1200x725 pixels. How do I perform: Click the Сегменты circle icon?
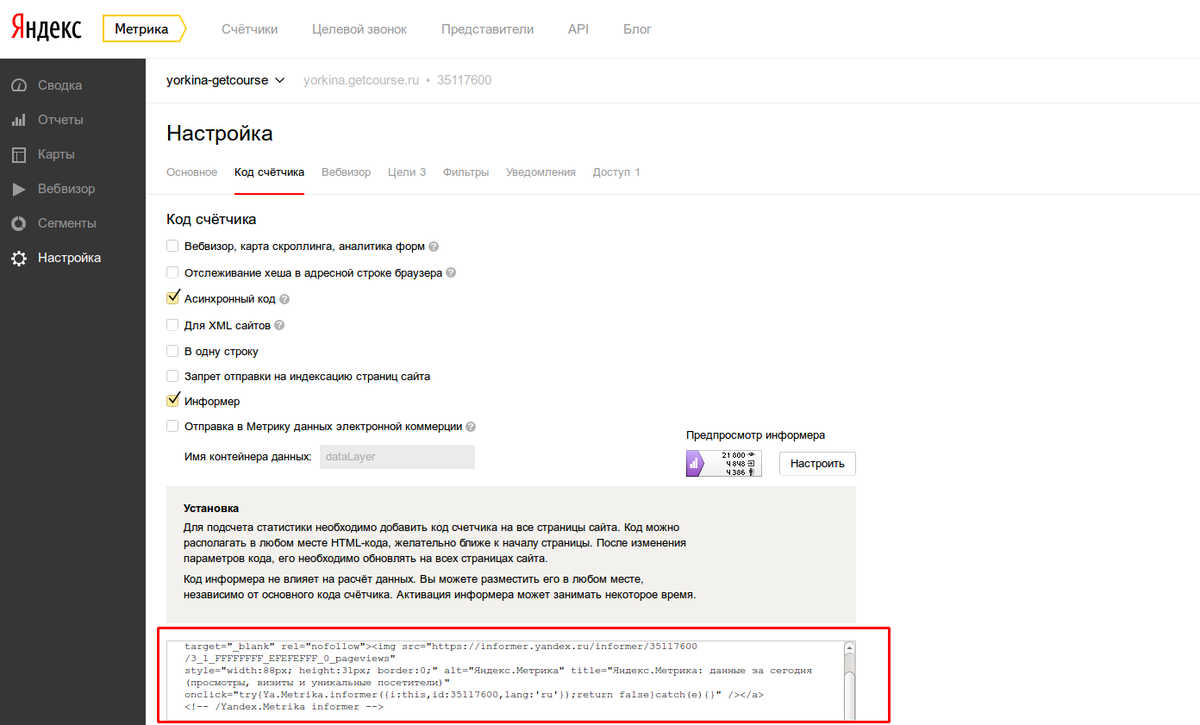18,224
